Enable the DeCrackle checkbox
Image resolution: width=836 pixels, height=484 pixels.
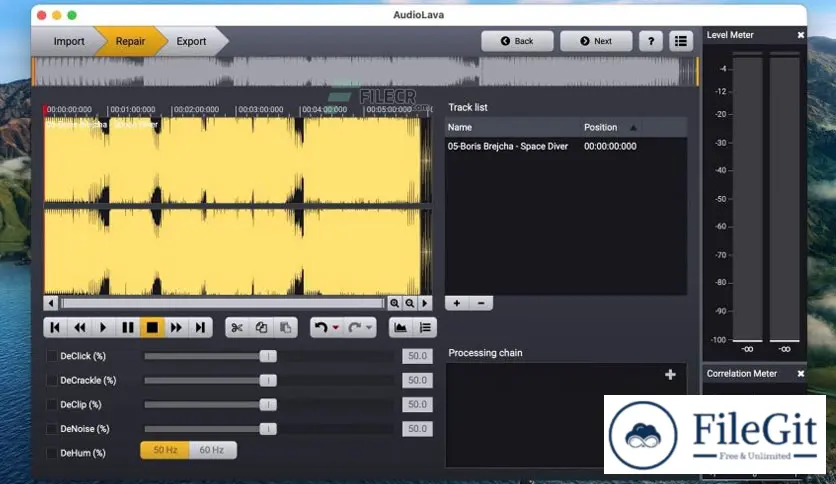[x=52, y=380]
